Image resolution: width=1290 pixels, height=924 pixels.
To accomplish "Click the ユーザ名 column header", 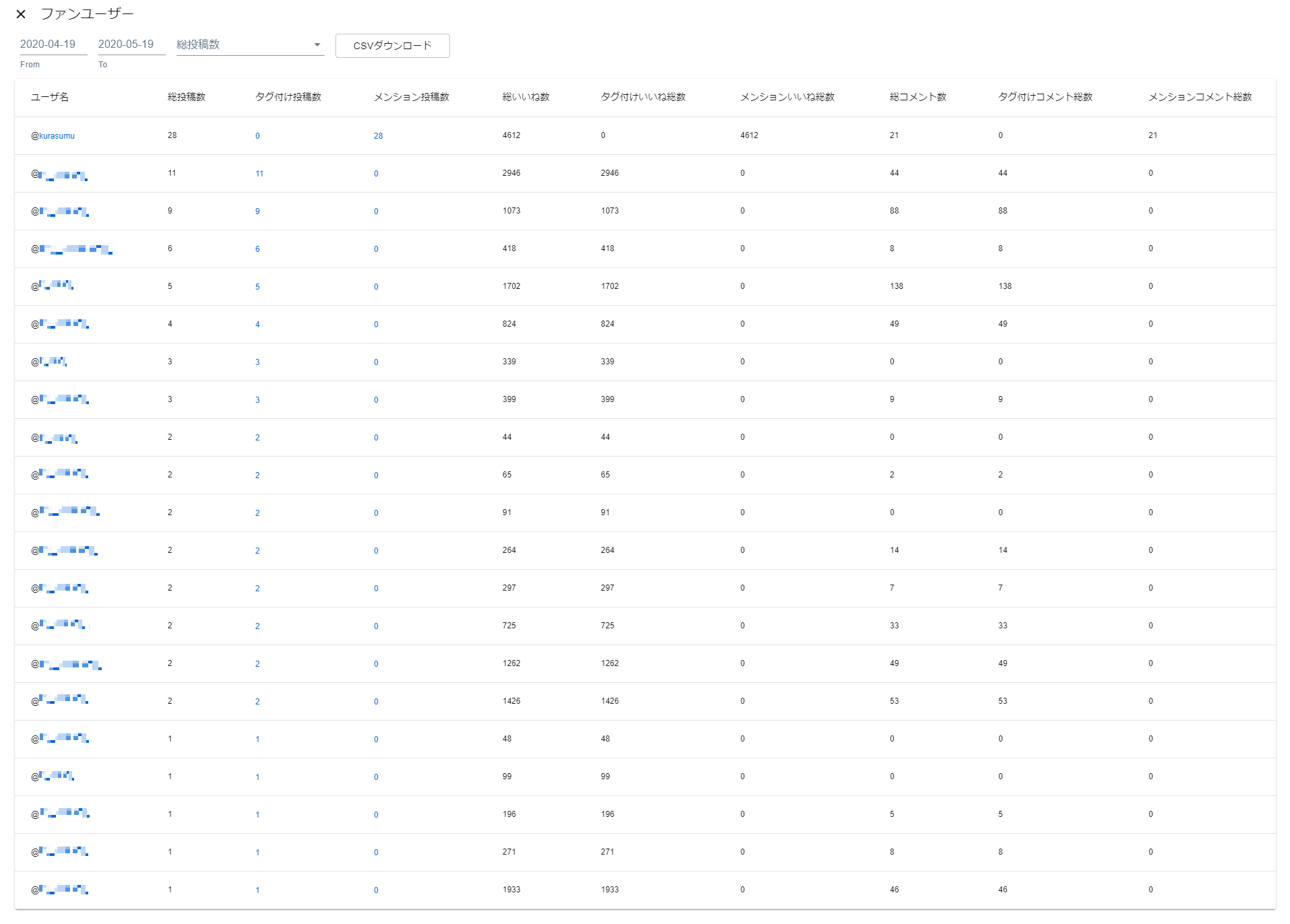I will click(50, 97).
